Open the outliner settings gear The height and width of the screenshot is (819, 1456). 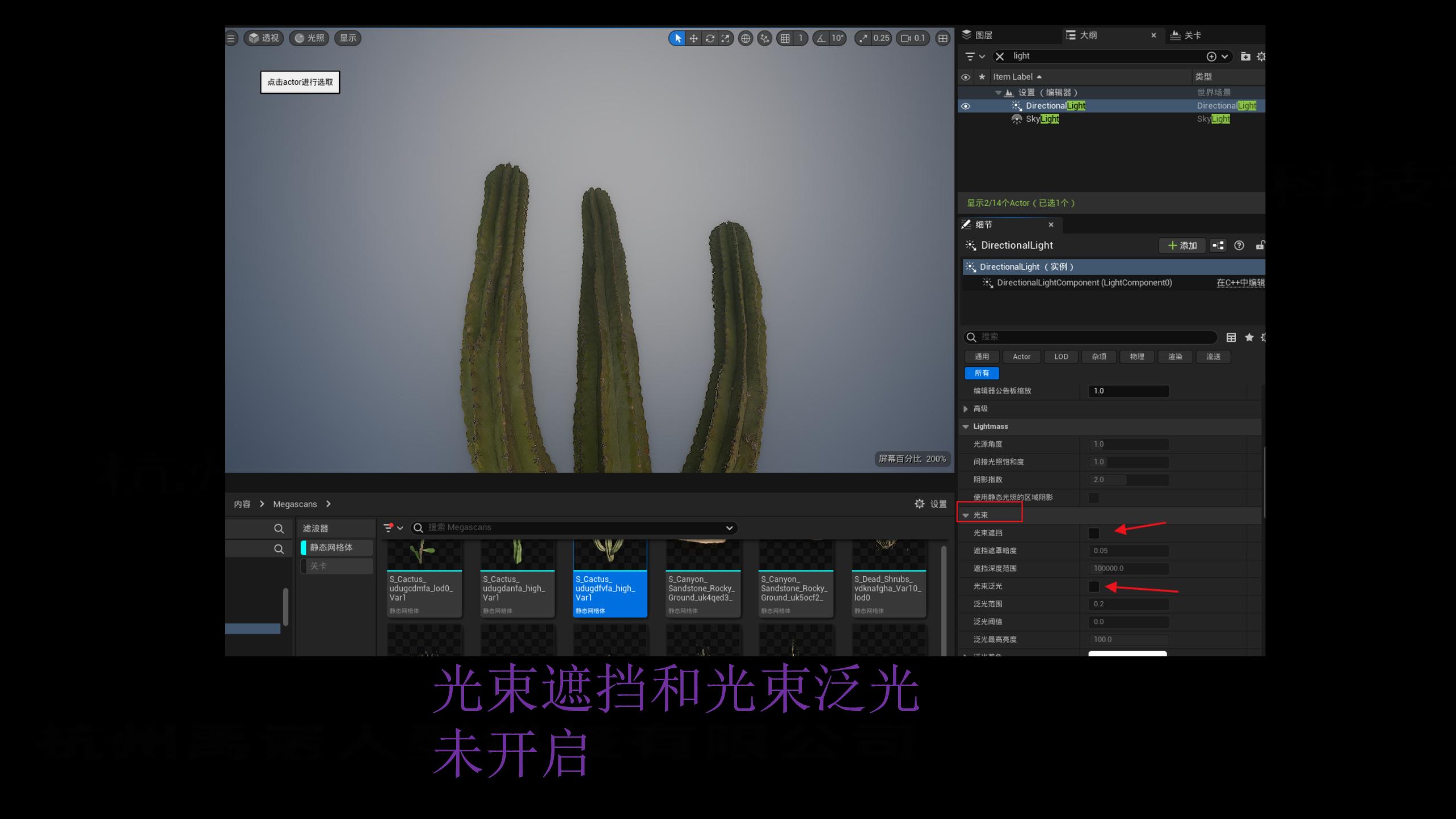(x=1261, y=56)
